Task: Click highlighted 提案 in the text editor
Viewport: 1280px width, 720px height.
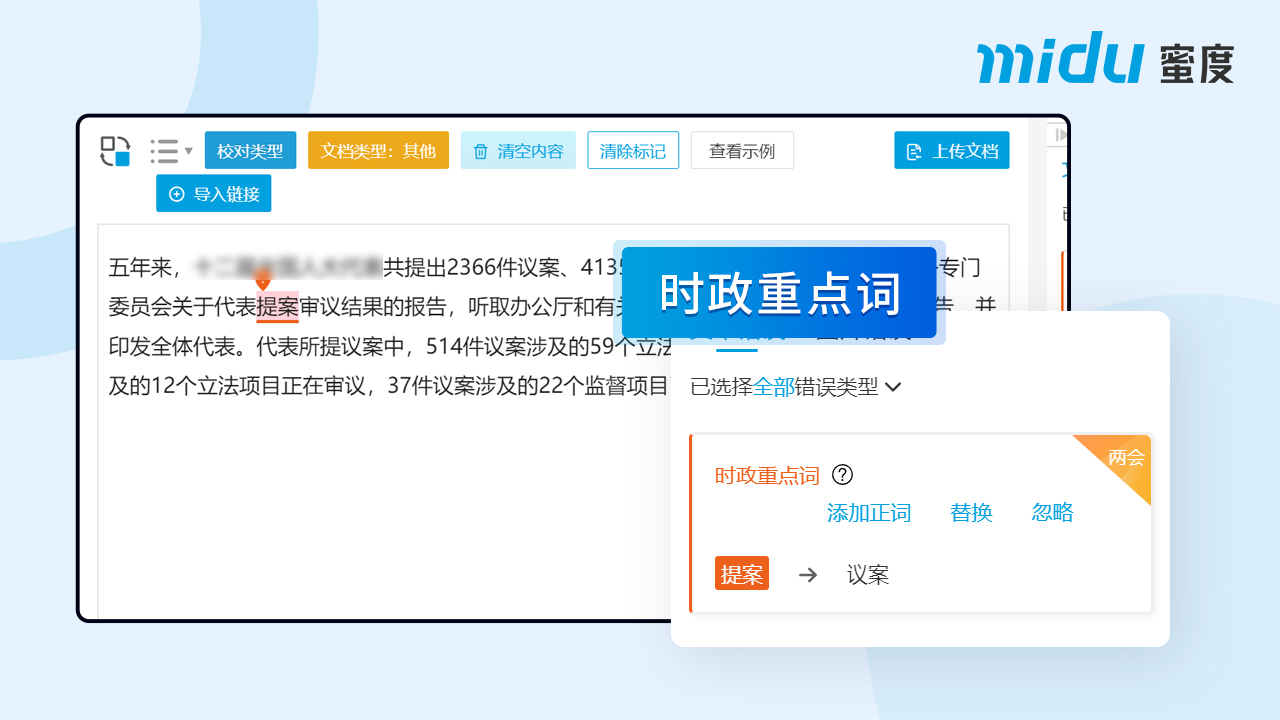Action: coord(277,307)
